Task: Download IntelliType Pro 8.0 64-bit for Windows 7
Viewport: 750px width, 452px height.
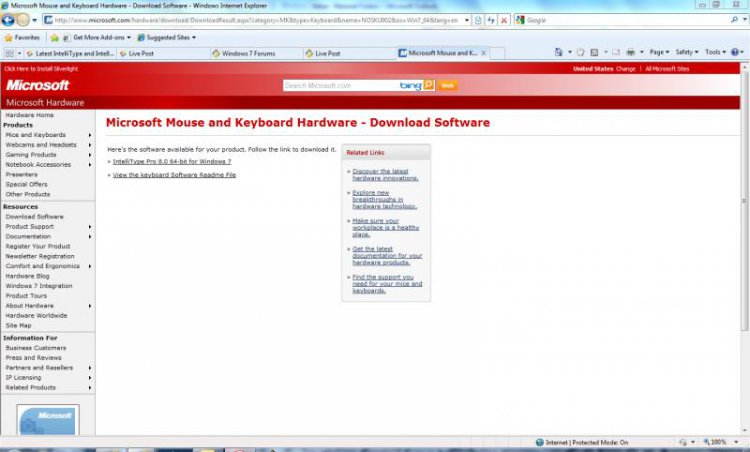Action: click(172, 162)
